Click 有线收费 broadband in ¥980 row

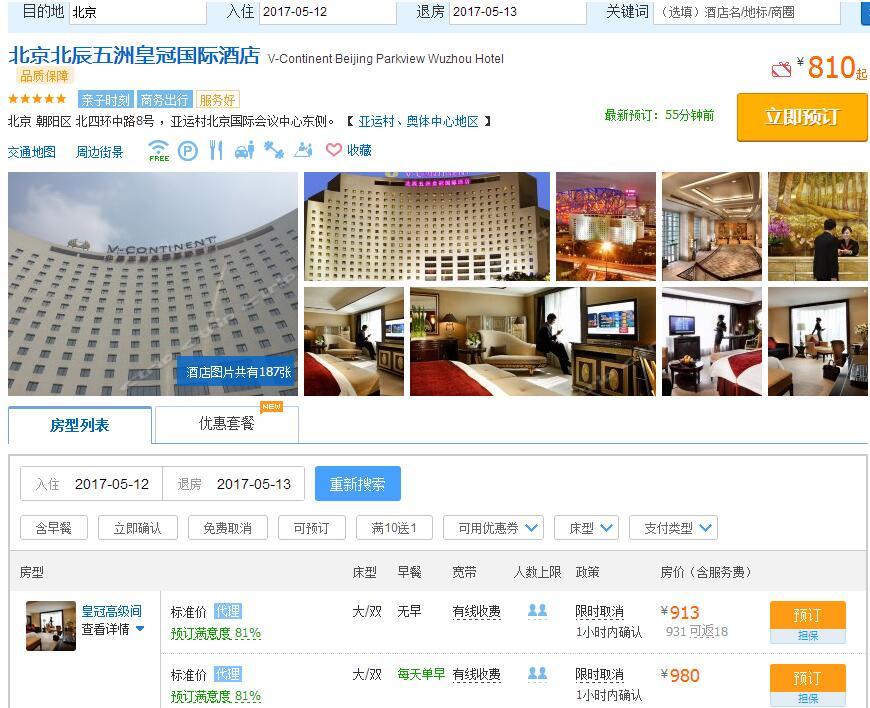point(477,675)
